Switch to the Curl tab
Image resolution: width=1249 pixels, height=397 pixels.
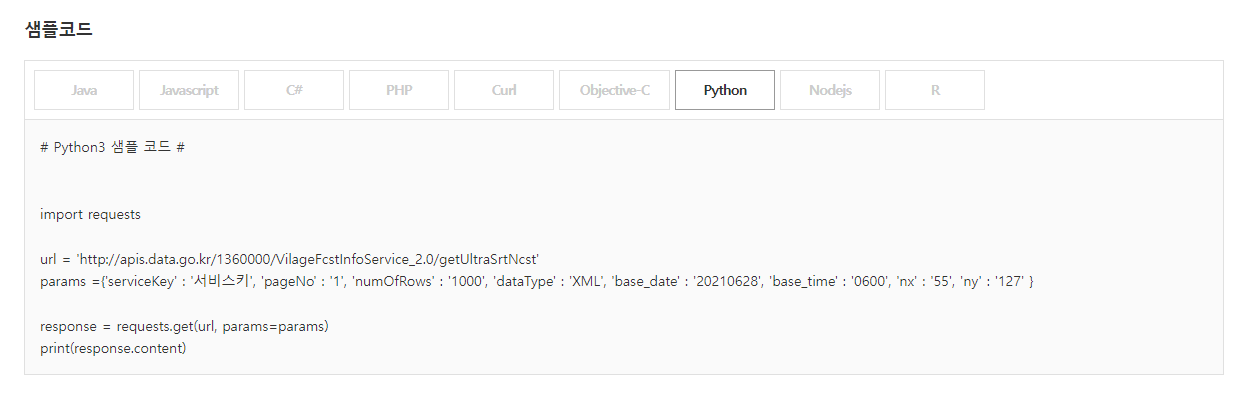504,90
